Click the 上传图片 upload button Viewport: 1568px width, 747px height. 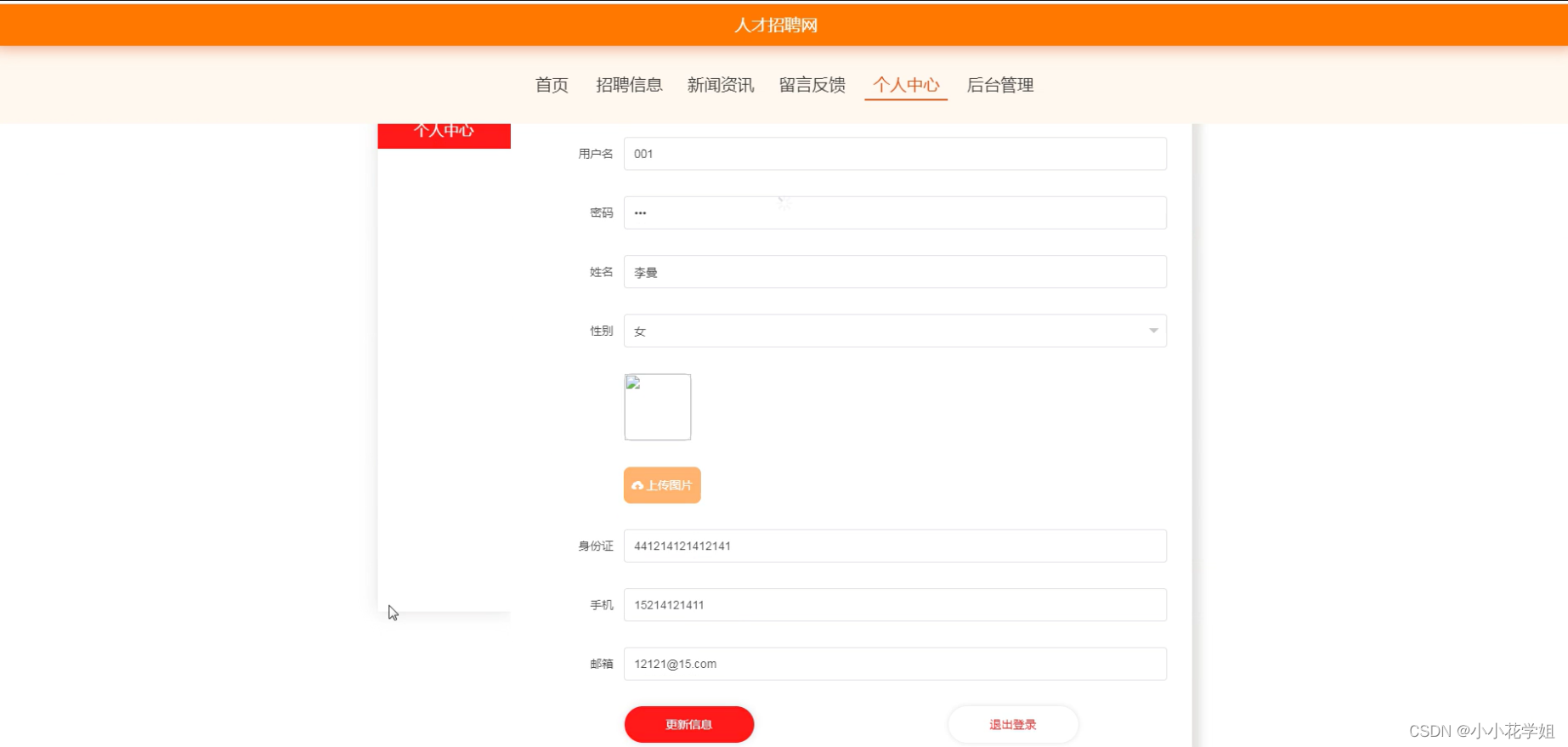tap(662, 485)
